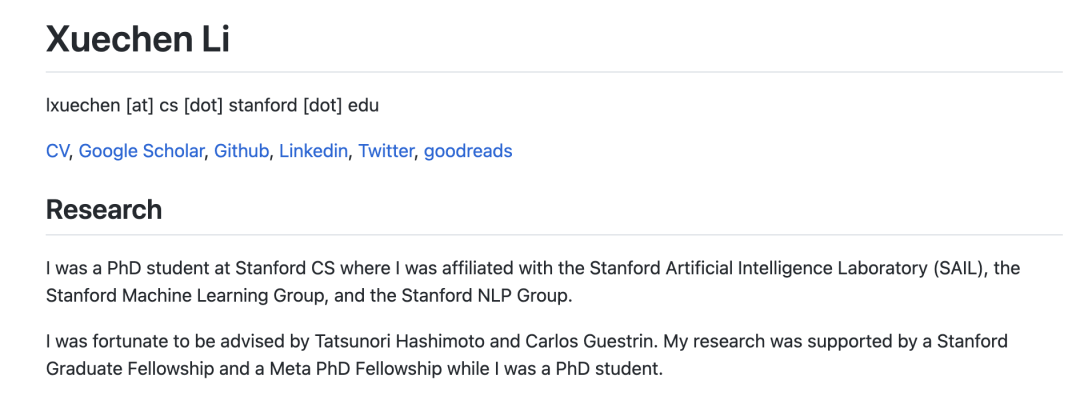Click the 'Xuechen Li' page title
The height and width of the screenshot is (400, 1080).
click(x=139, y=39)
